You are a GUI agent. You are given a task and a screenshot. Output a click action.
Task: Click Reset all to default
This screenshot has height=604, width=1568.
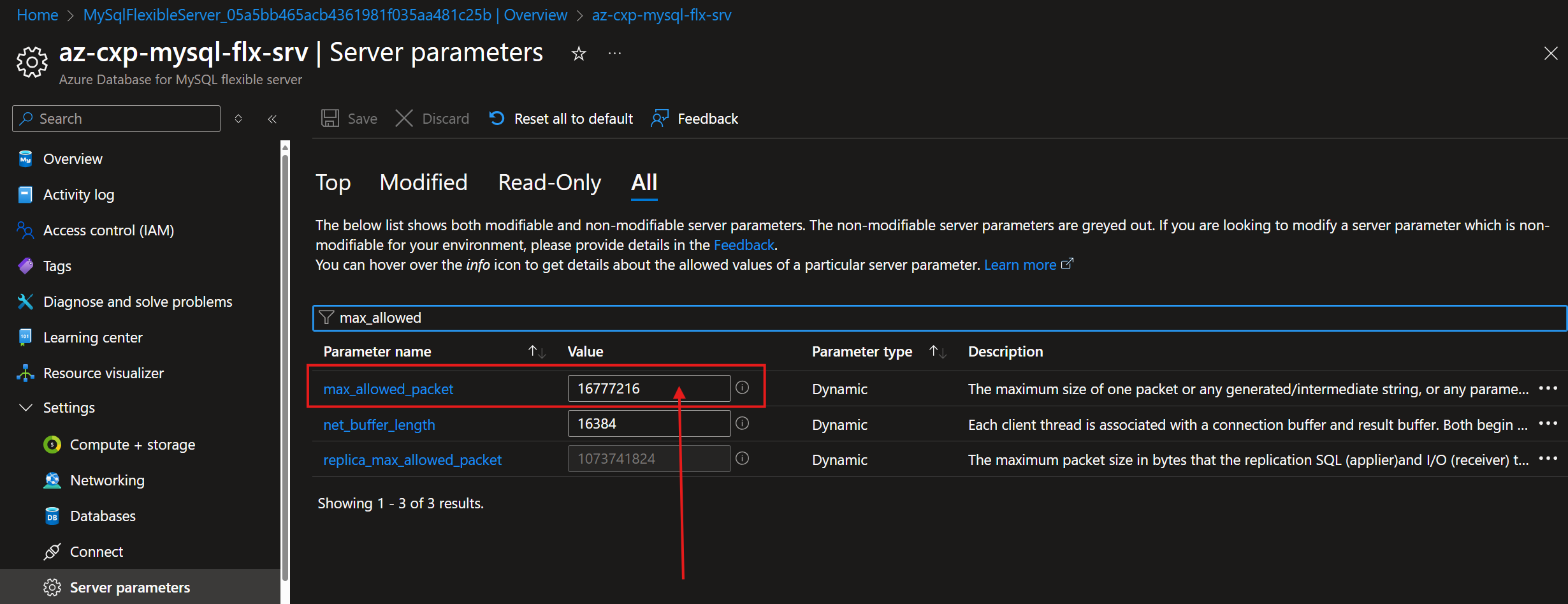[x=561, y=119]
